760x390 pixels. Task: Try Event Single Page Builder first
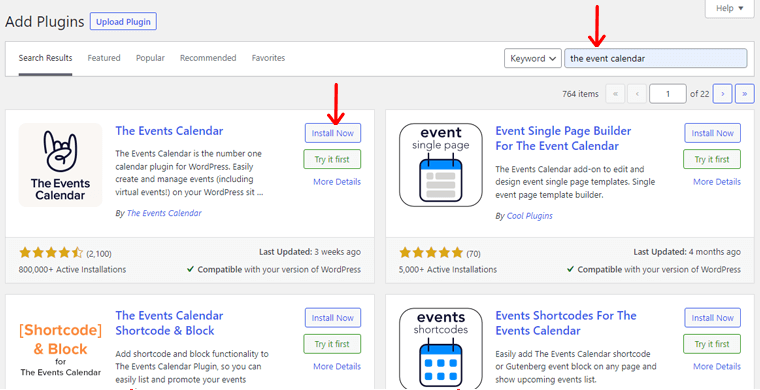point(712,159)
